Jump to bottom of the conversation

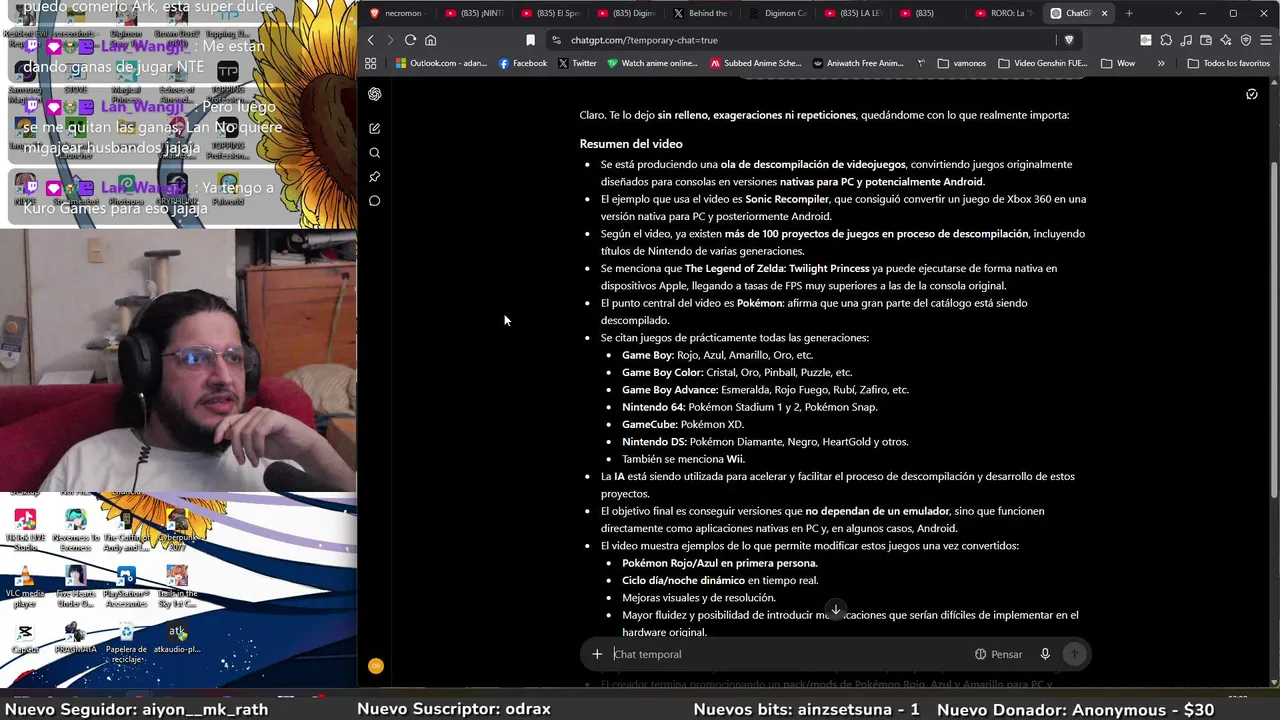click(x=835, y=610)
